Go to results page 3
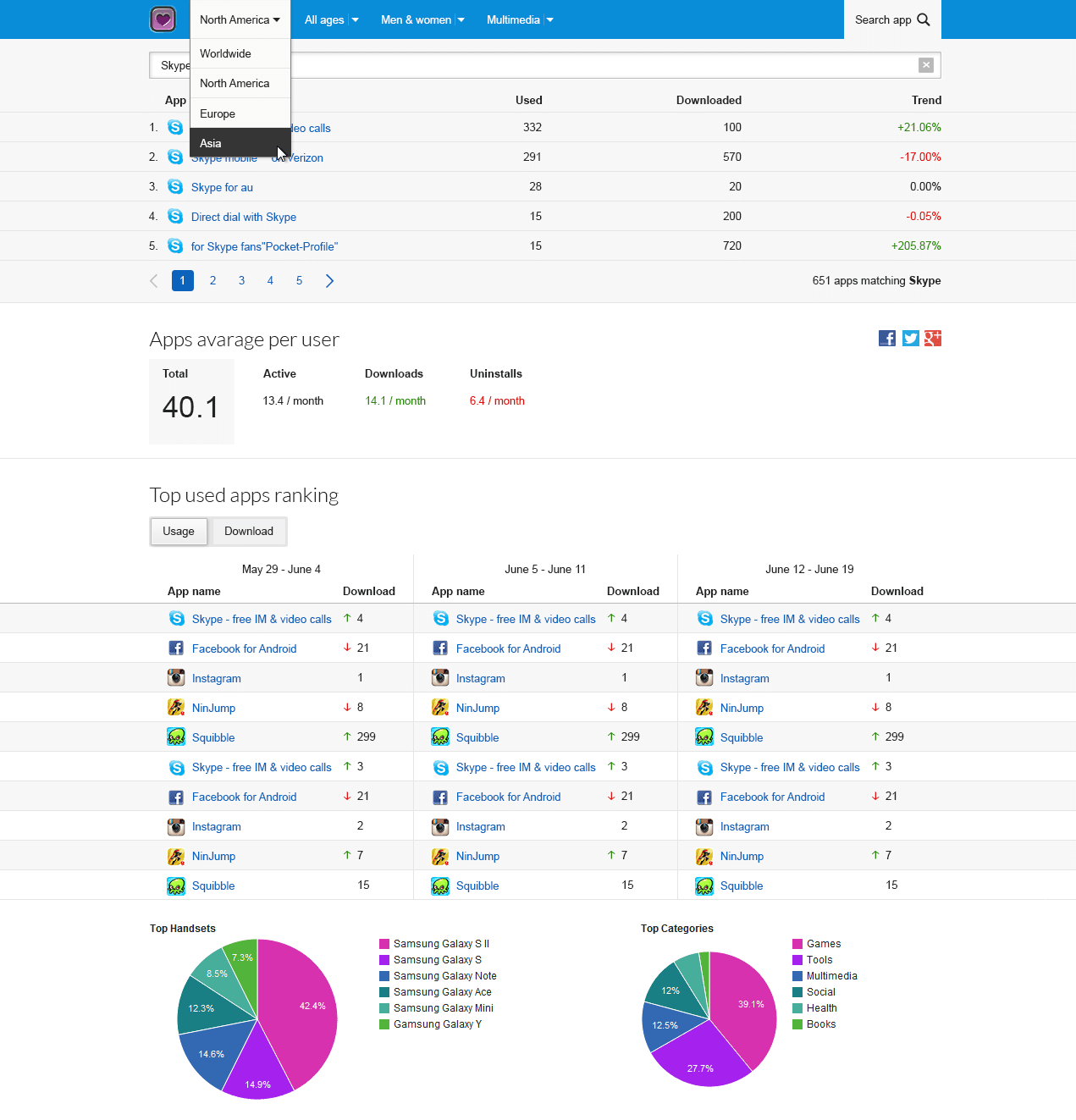The width and height of the screenshot is (1076, 1120). (241, 281)
